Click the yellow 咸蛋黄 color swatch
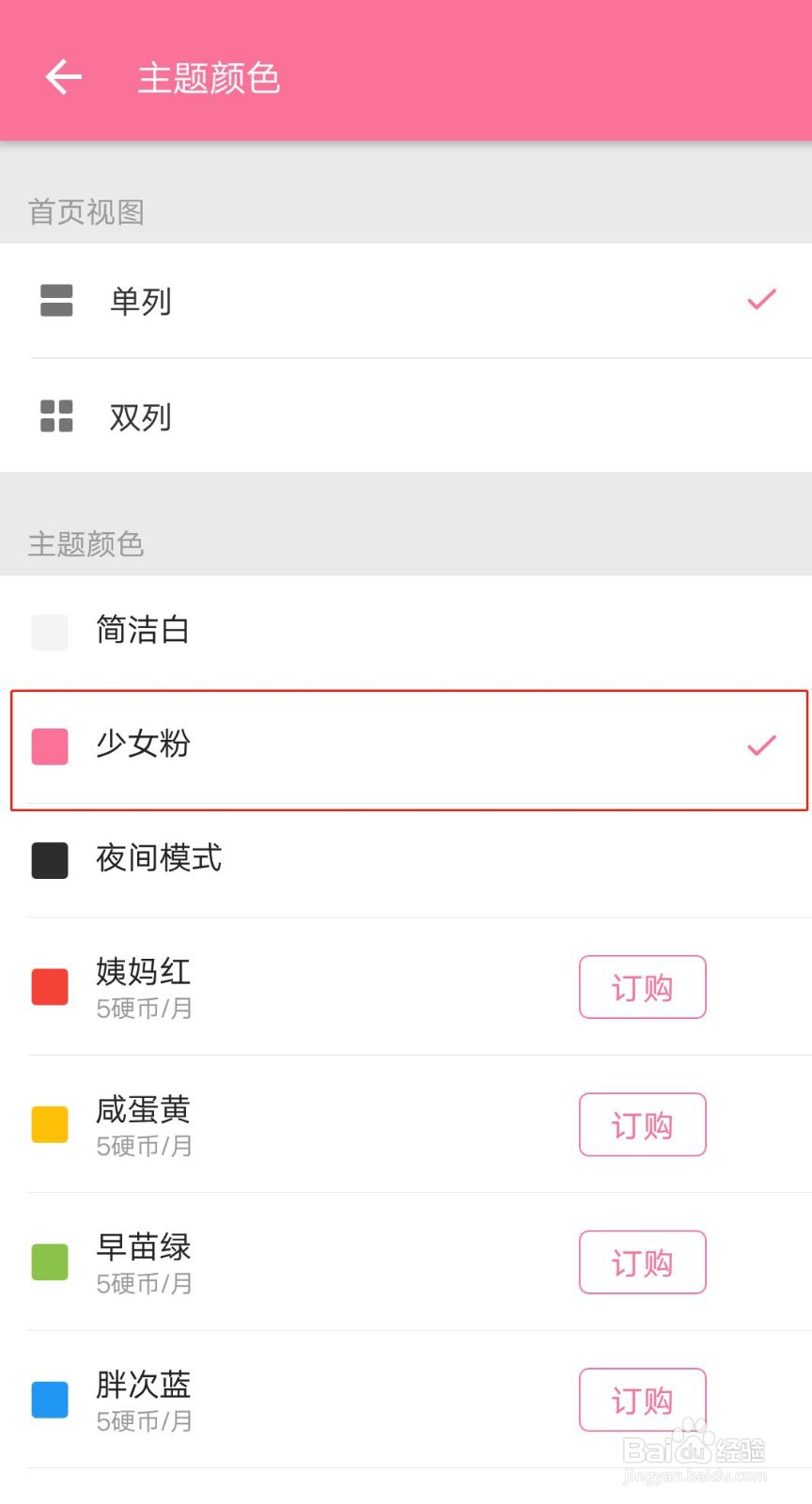 [x=50, y=1124]
